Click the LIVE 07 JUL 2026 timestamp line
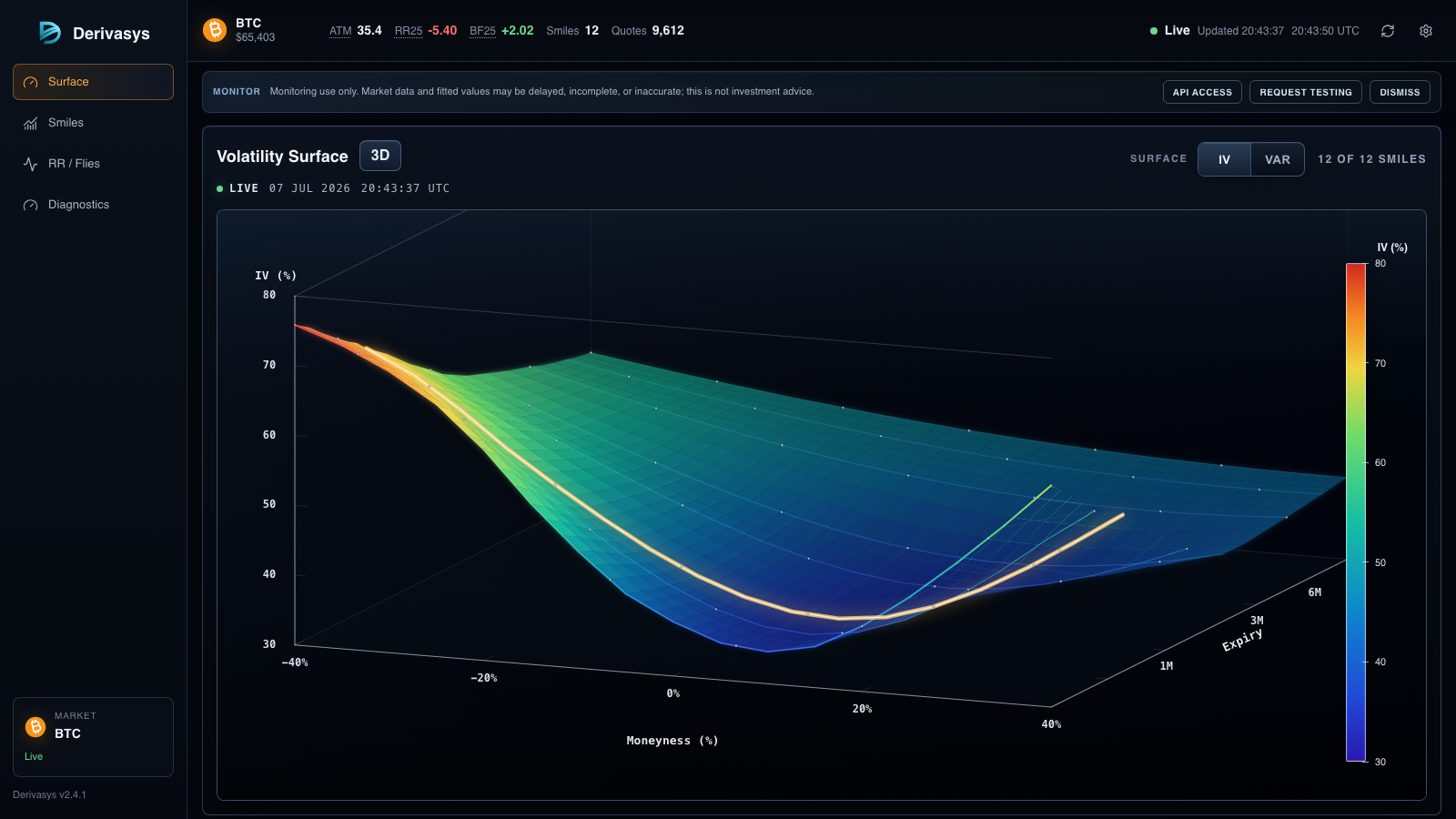This screenshot has width=1456, height=819. [x=333, y=188]
